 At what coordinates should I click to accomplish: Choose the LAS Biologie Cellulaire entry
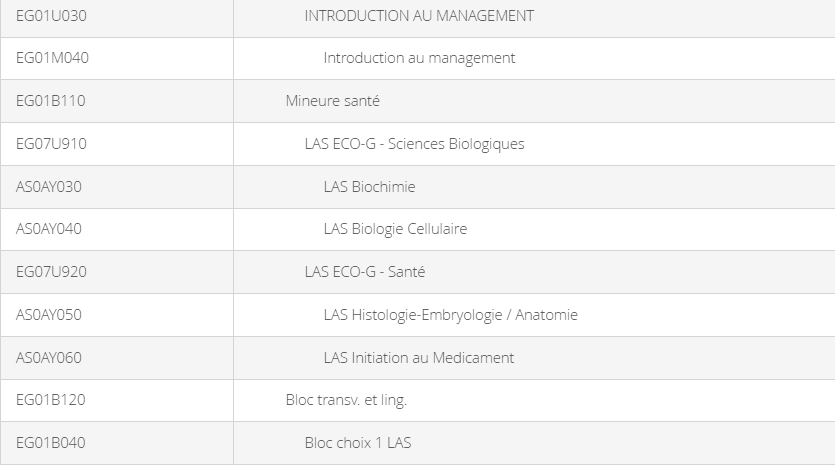395,229
